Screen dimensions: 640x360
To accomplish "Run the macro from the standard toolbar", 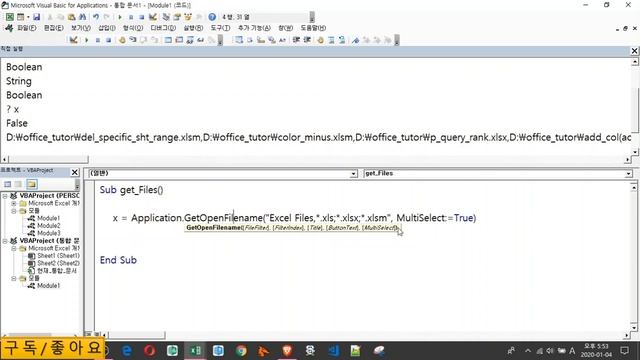I will [x=120, y=17].
